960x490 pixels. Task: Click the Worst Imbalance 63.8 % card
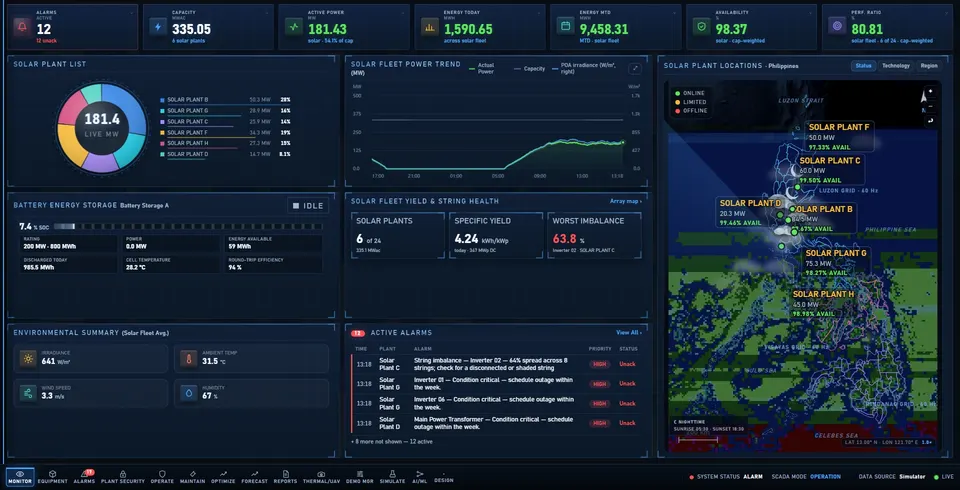pos(594,235)
